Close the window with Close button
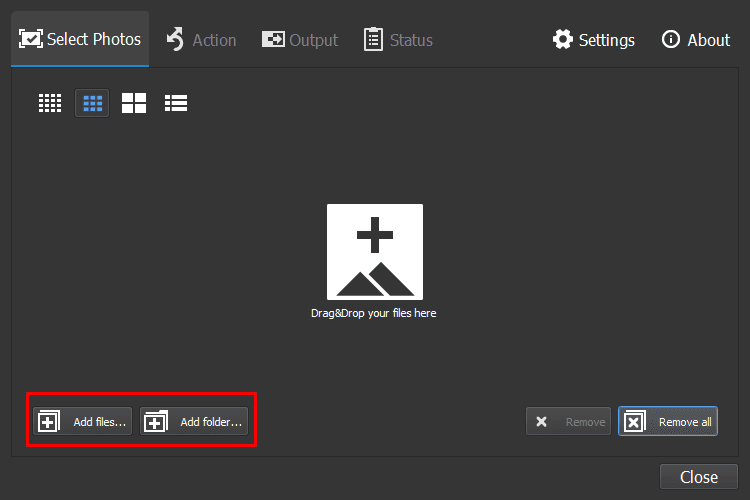Viewport: 750px width, 500px height. [699, 477]
